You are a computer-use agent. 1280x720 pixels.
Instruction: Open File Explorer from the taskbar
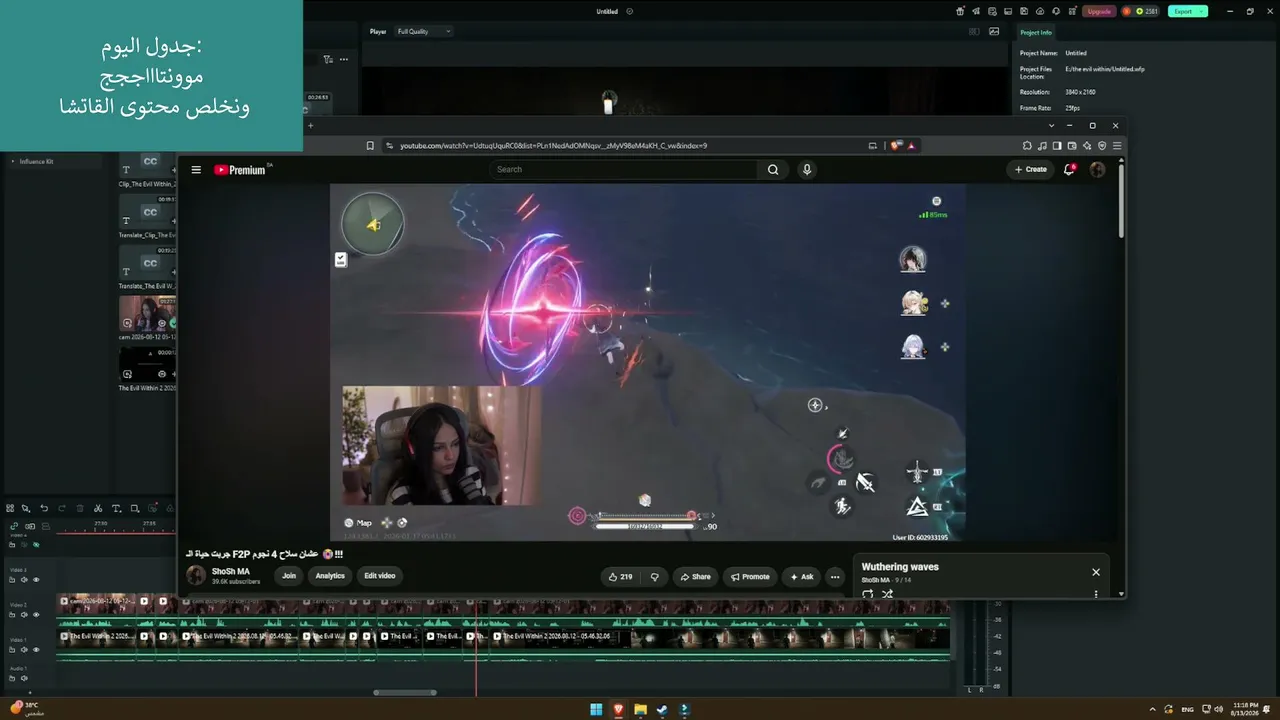(640, 710)
